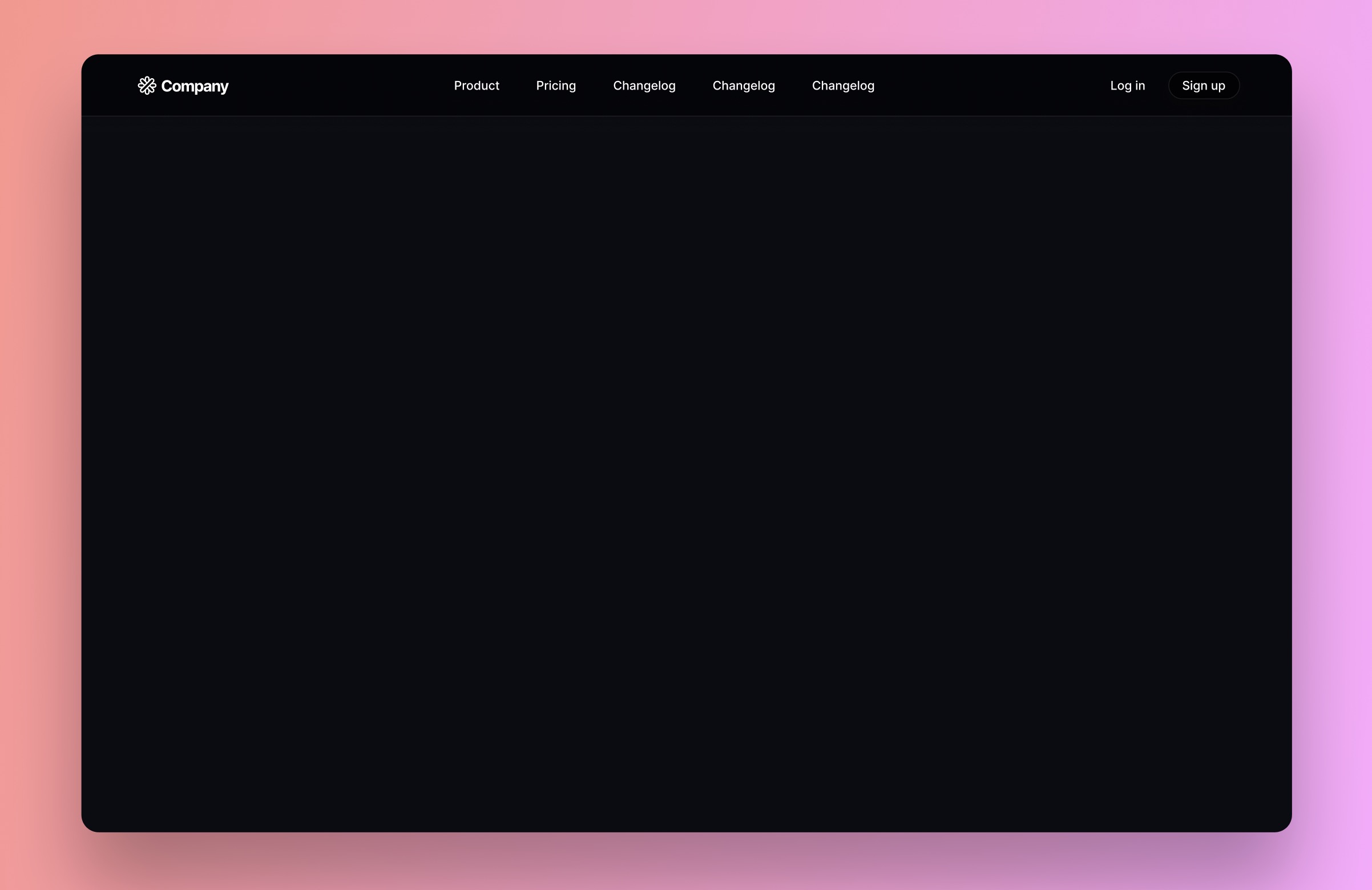This screenshot has height=890, width=1372.
Task: Open the homepage via the logo symbol
Action: (148, 86)
